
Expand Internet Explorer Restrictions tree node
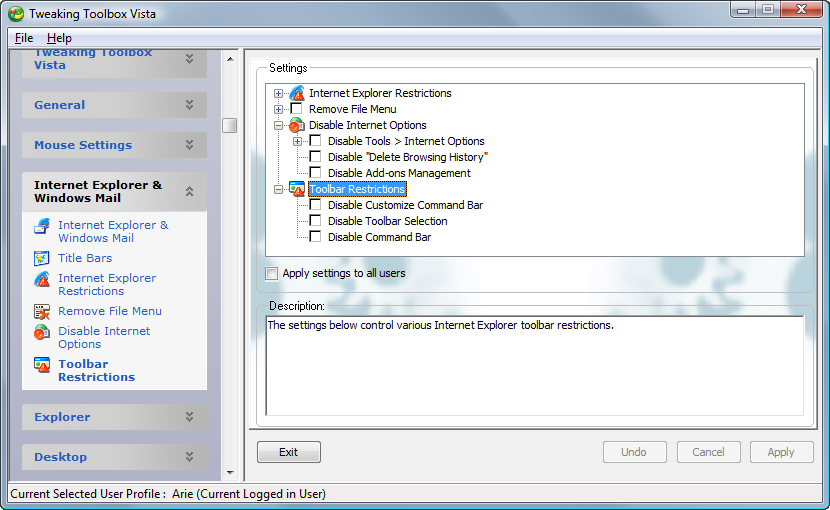[x=278, y=94]
